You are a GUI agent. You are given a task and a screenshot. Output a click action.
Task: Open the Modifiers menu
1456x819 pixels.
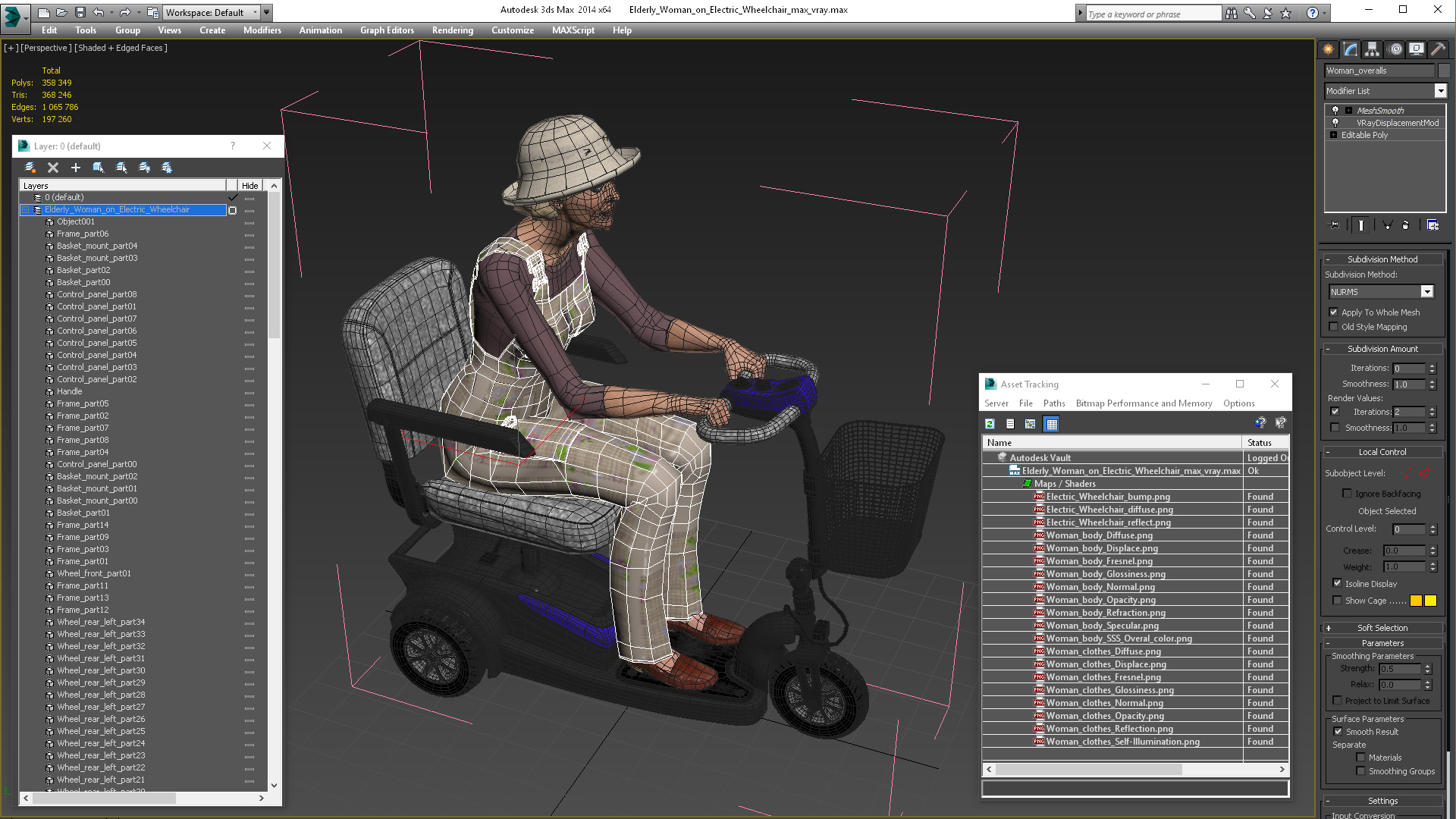tap(262, 30)
